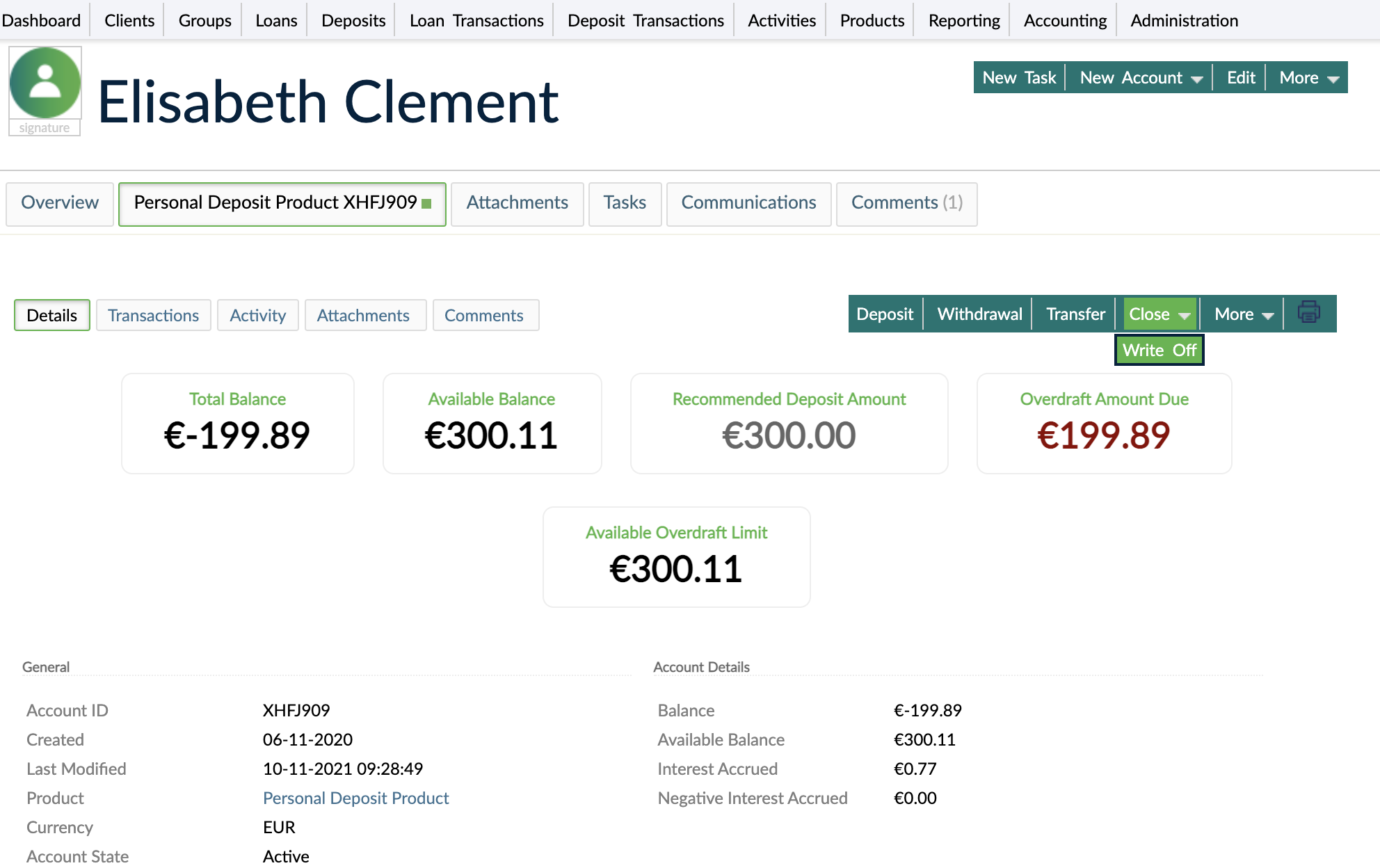Open the Deposit Transactions menu

click(x=643, y=20)
